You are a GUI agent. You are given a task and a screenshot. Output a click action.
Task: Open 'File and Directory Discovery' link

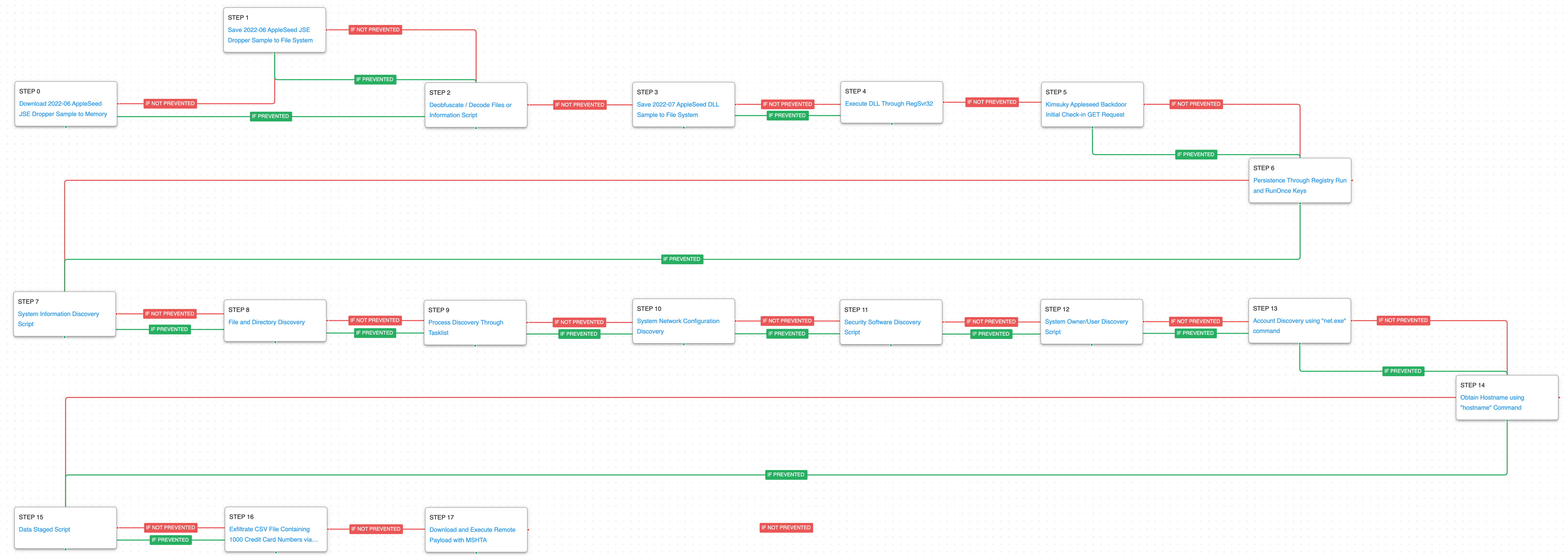[266, 323]
